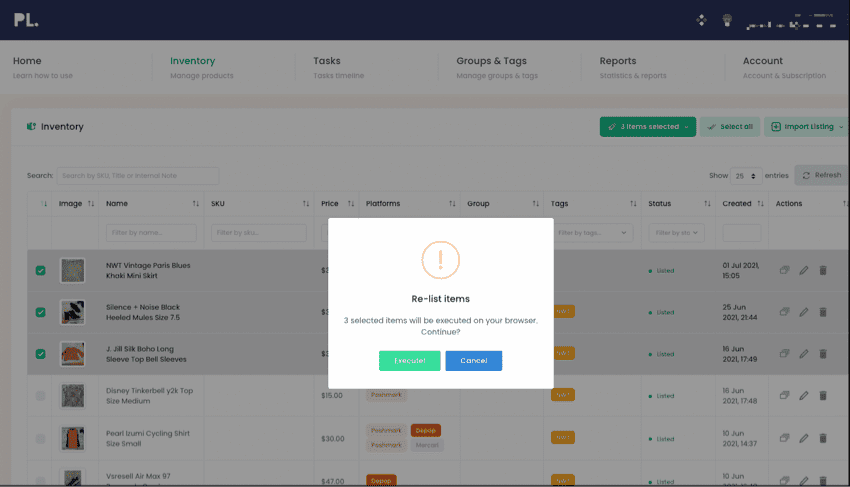Edit the Disney Tinkerbell y2k Top item
This screenshot has height=487, width=850.
pos(804,395)
